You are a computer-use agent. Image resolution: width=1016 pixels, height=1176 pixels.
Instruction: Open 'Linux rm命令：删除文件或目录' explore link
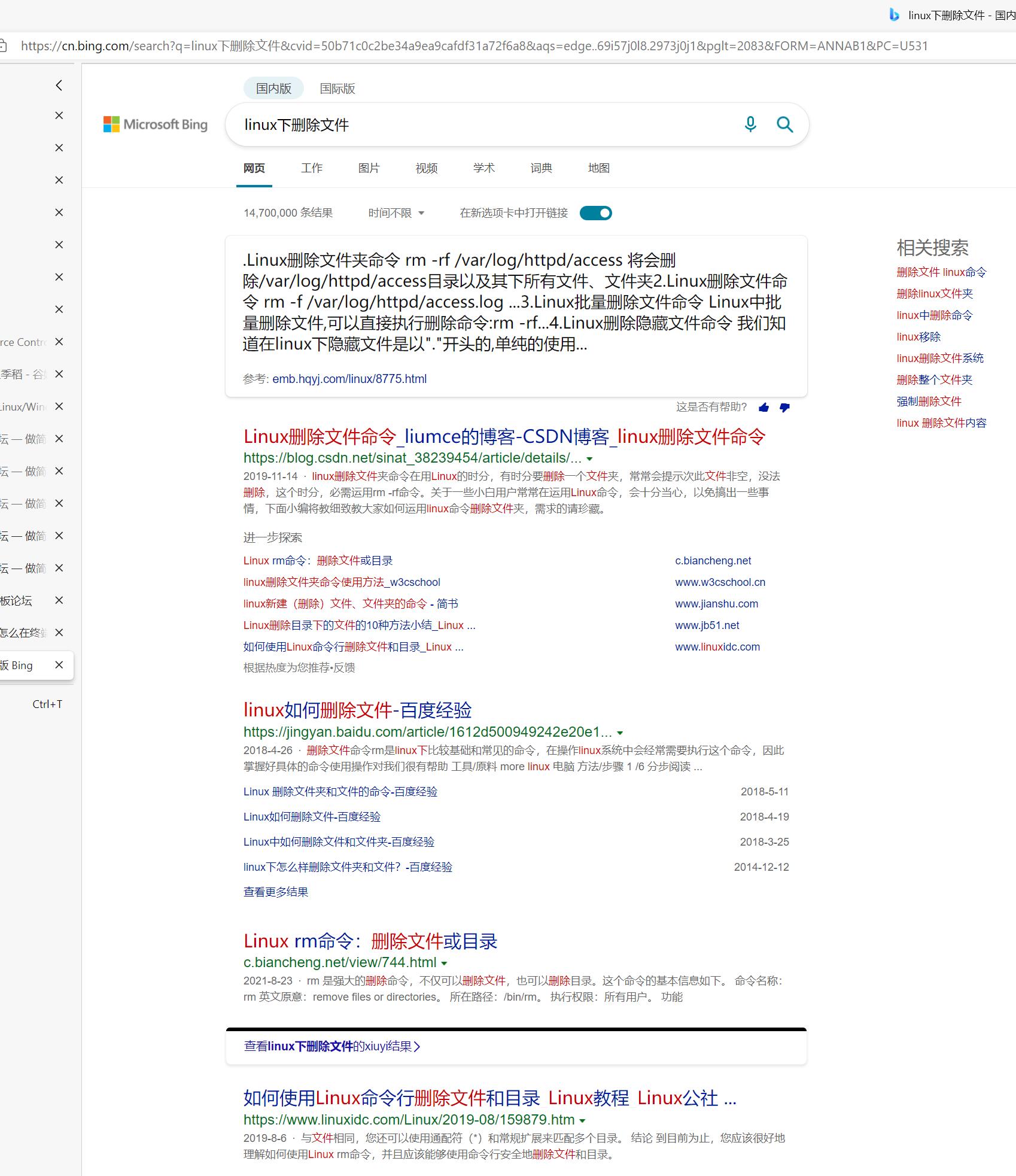click(318, 561)
